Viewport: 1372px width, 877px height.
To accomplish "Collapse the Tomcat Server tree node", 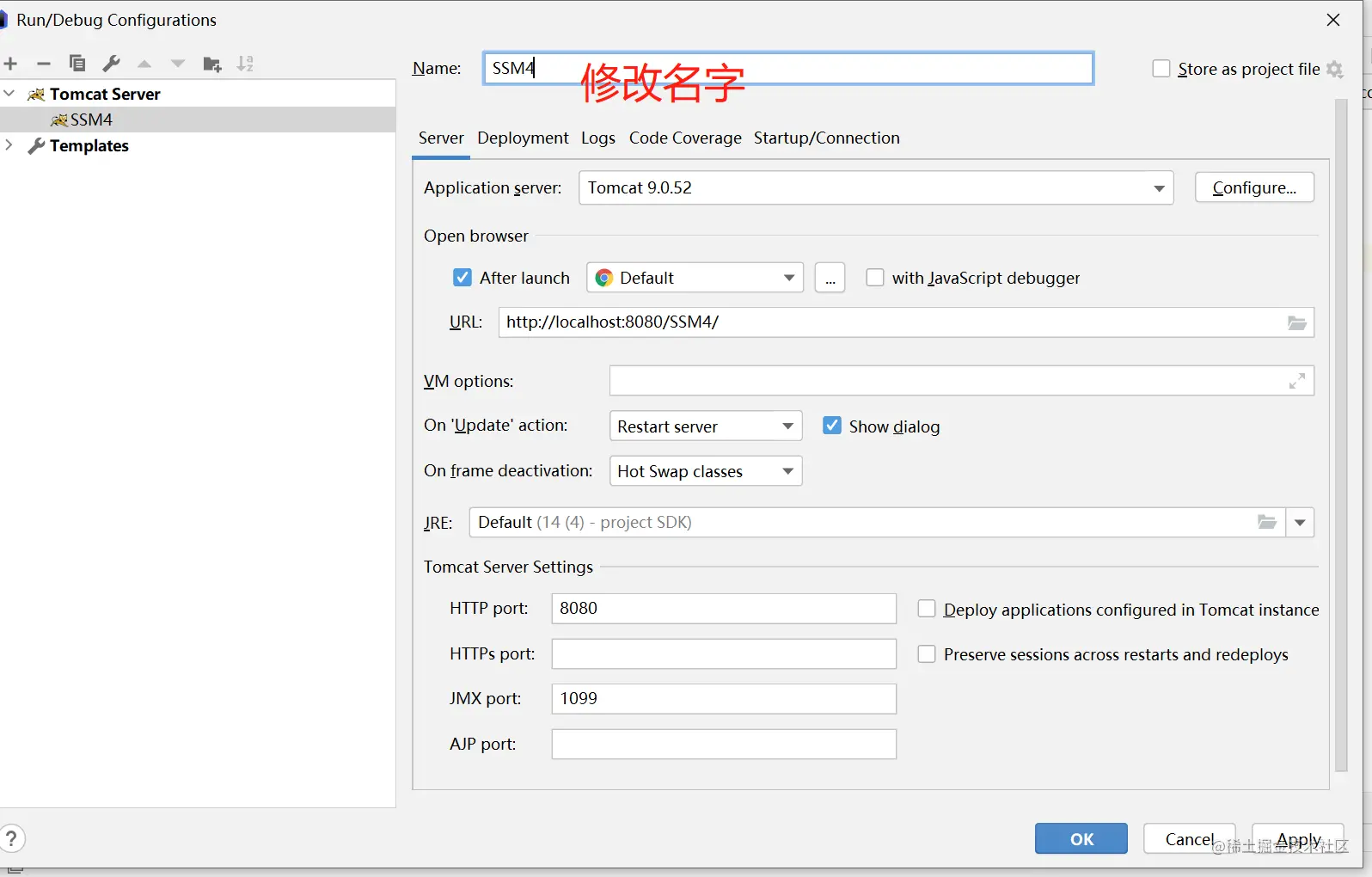I will coord(9,93).
